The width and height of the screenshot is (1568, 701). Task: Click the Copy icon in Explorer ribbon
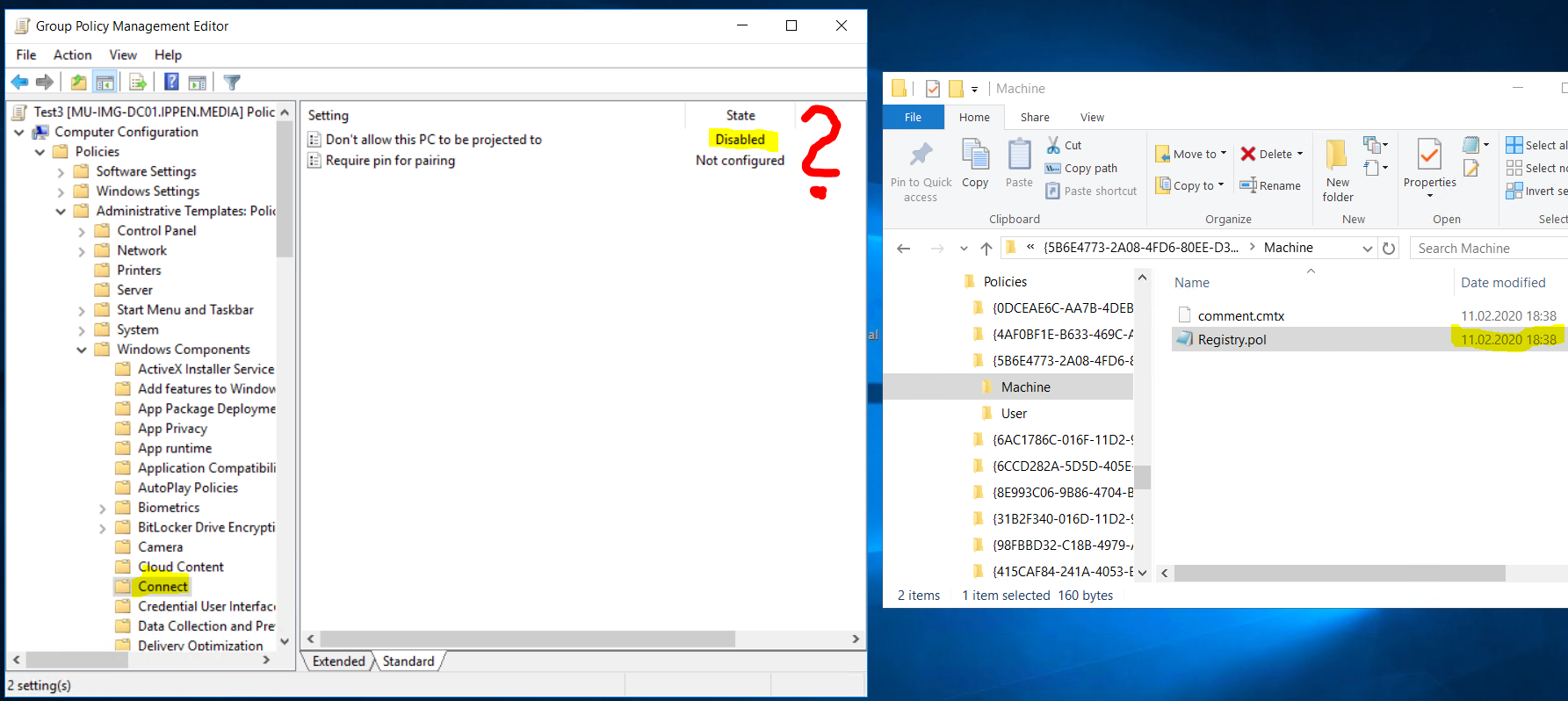[975, 154]
